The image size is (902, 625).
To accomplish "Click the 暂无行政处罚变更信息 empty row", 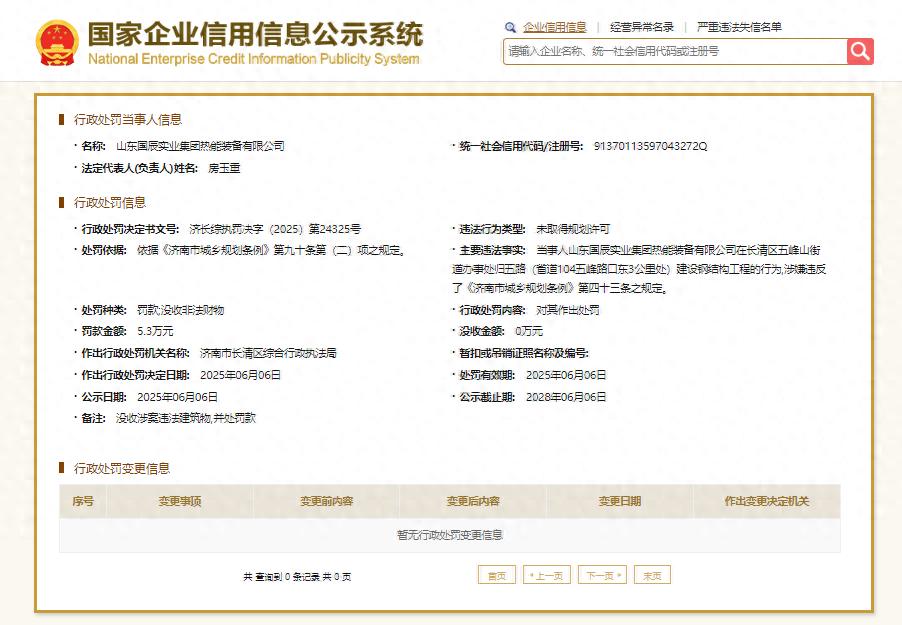I will [450, 535].
